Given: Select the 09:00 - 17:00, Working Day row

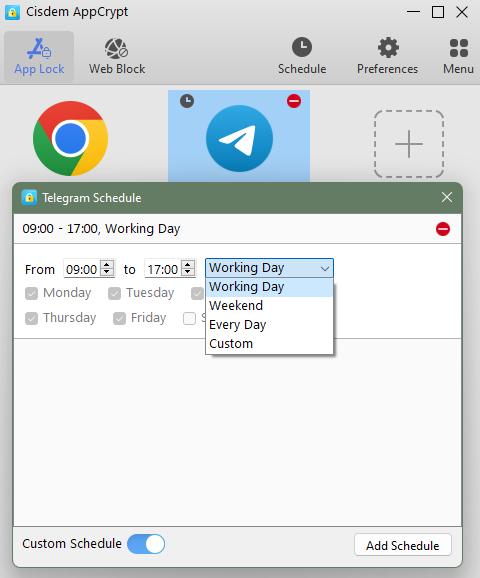Looking at the screenshot, I should pyautogui.click(x=237, y=229).
